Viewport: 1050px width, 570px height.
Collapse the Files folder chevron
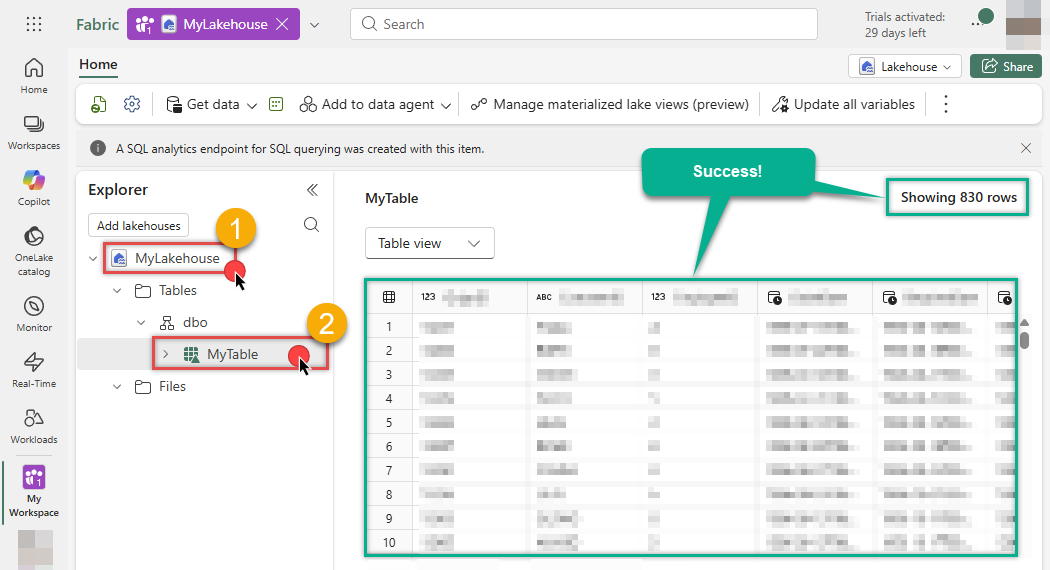coord(117,386)
